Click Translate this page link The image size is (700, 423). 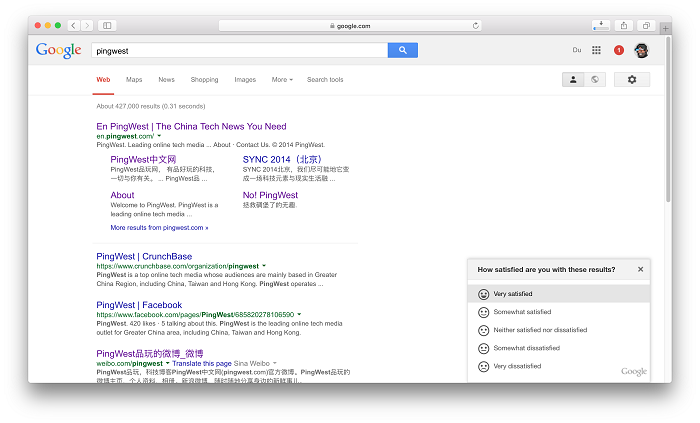click(202, 363)
